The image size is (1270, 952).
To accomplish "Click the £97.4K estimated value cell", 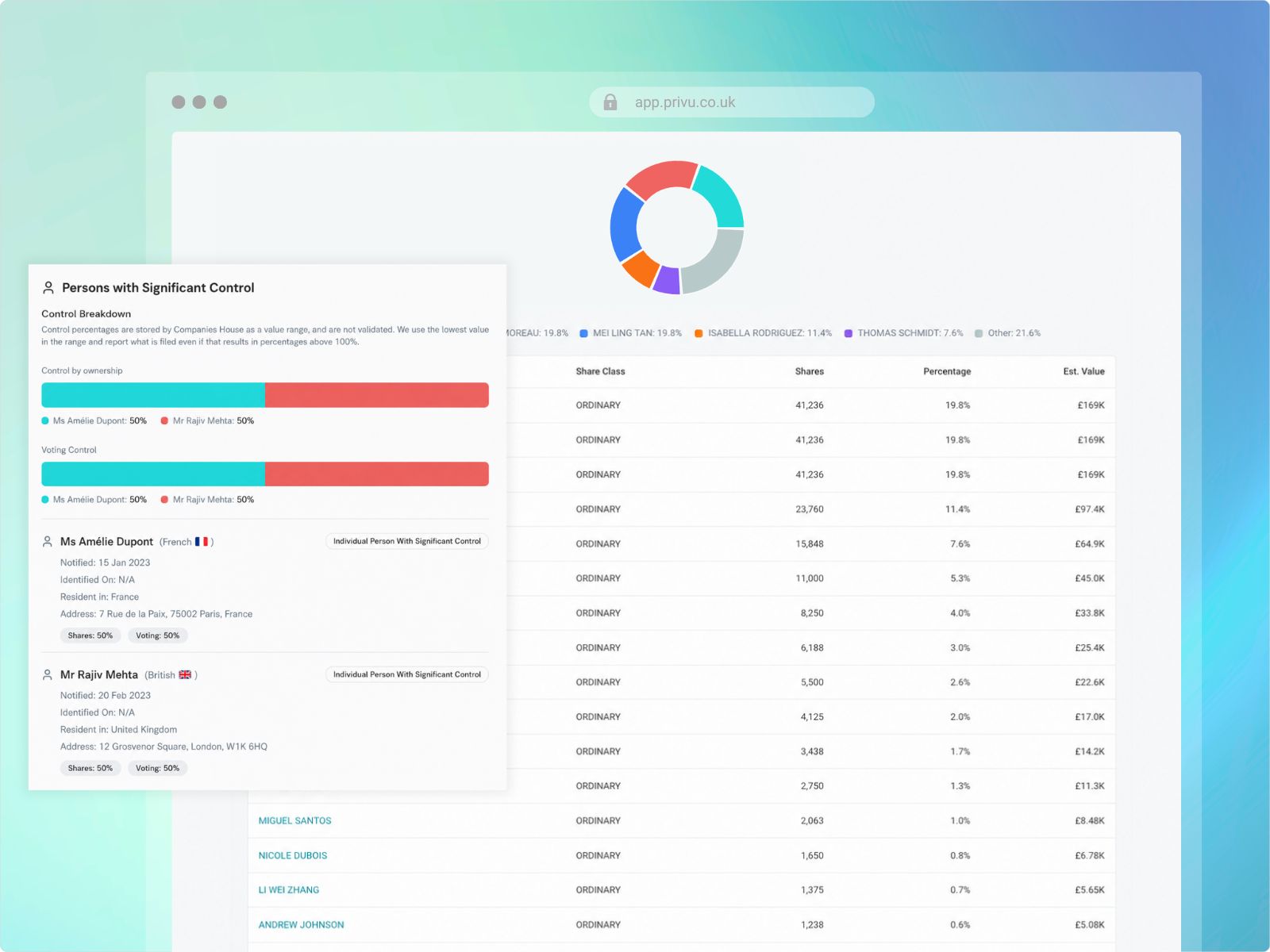I will pos(1090,509).
